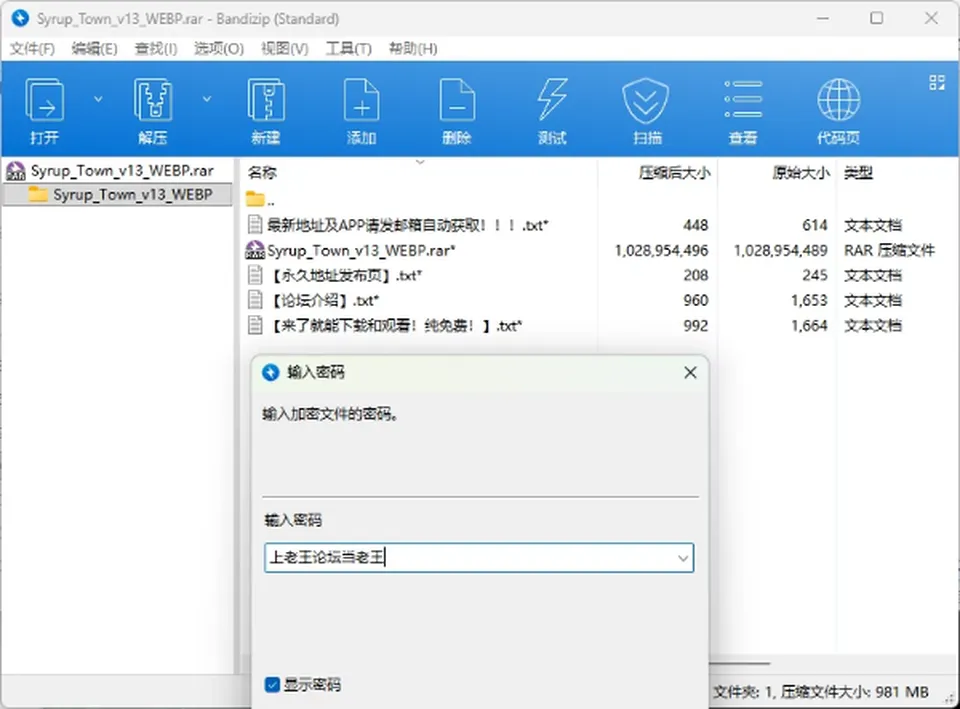Viewport: 960px width, 709px height.
Task: Expand the dropdown arrow next to 打开
Action: 98,99
